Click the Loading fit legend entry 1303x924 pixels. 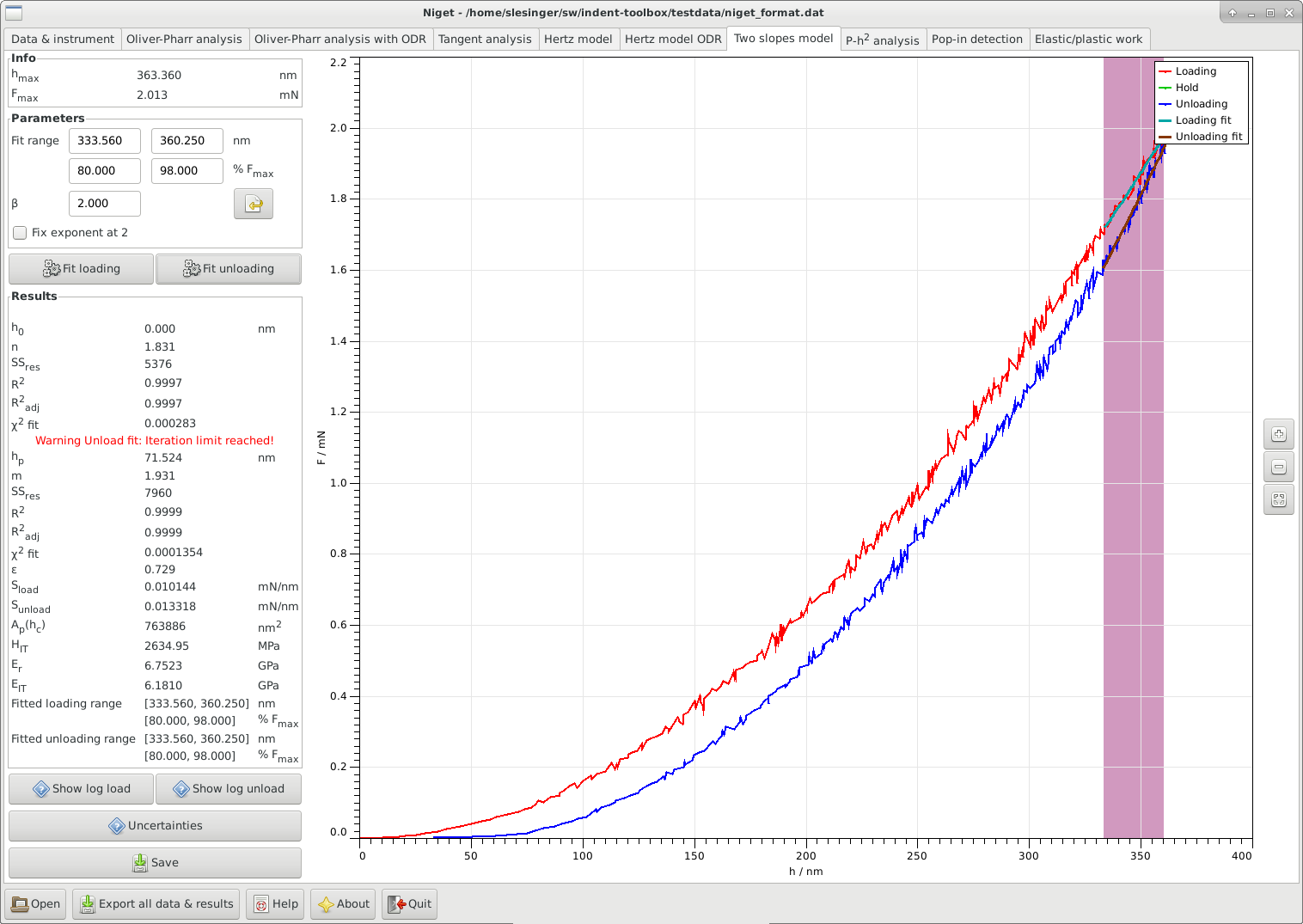pos(1195,120)
